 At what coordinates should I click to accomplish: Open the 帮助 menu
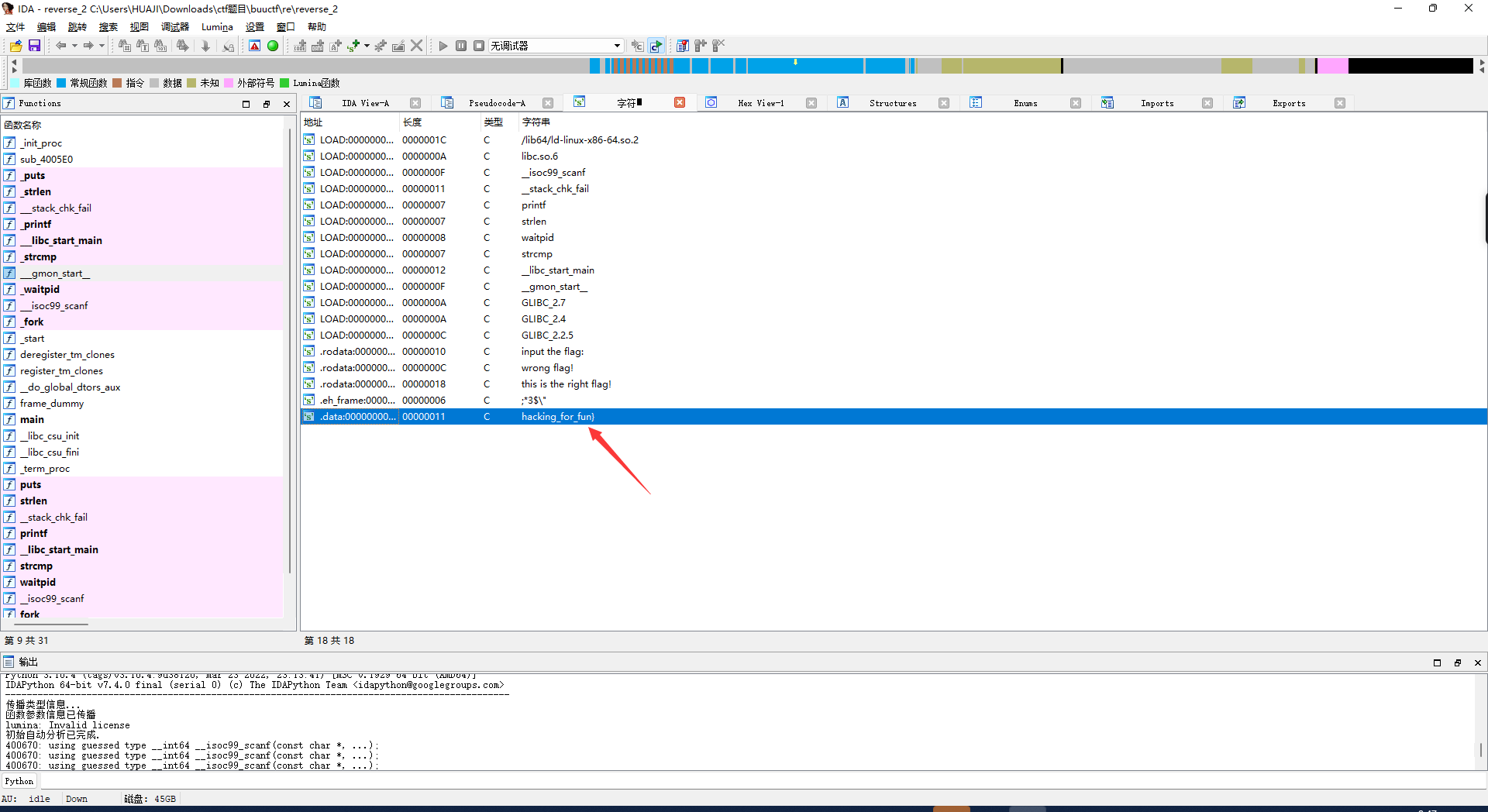[x=317, y=26]
